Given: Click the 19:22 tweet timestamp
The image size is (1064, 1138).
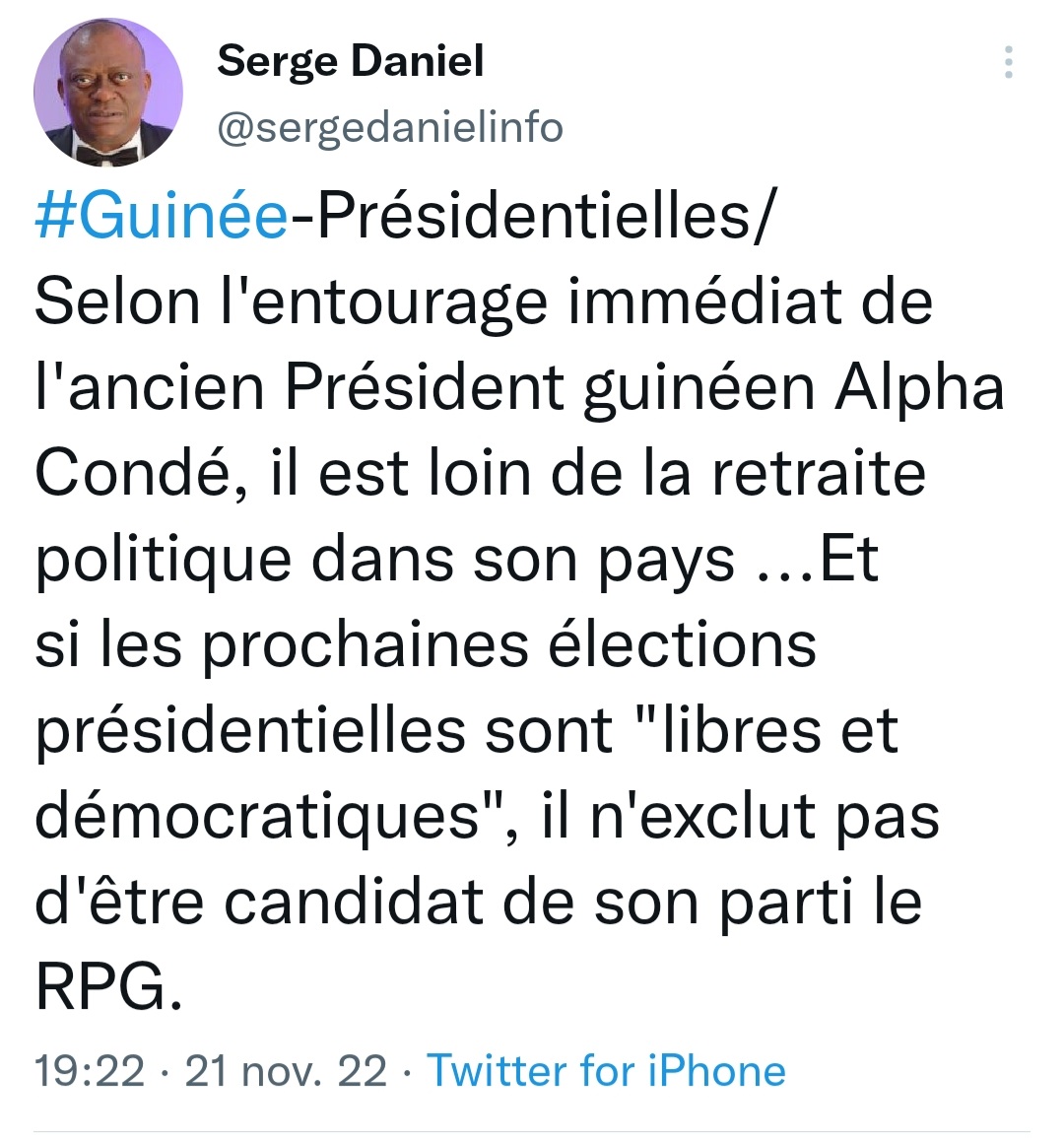Looking at the screenshot, I should pos(89,1071).
